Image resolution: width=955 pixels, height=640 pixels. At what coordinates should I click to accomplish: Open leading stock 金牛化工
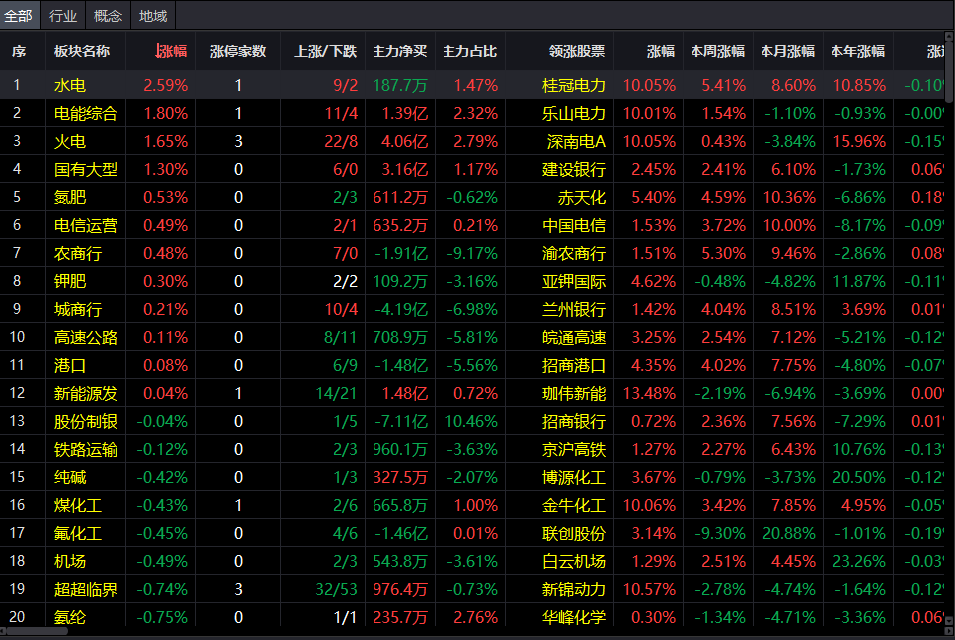click(x=574, y=505)
